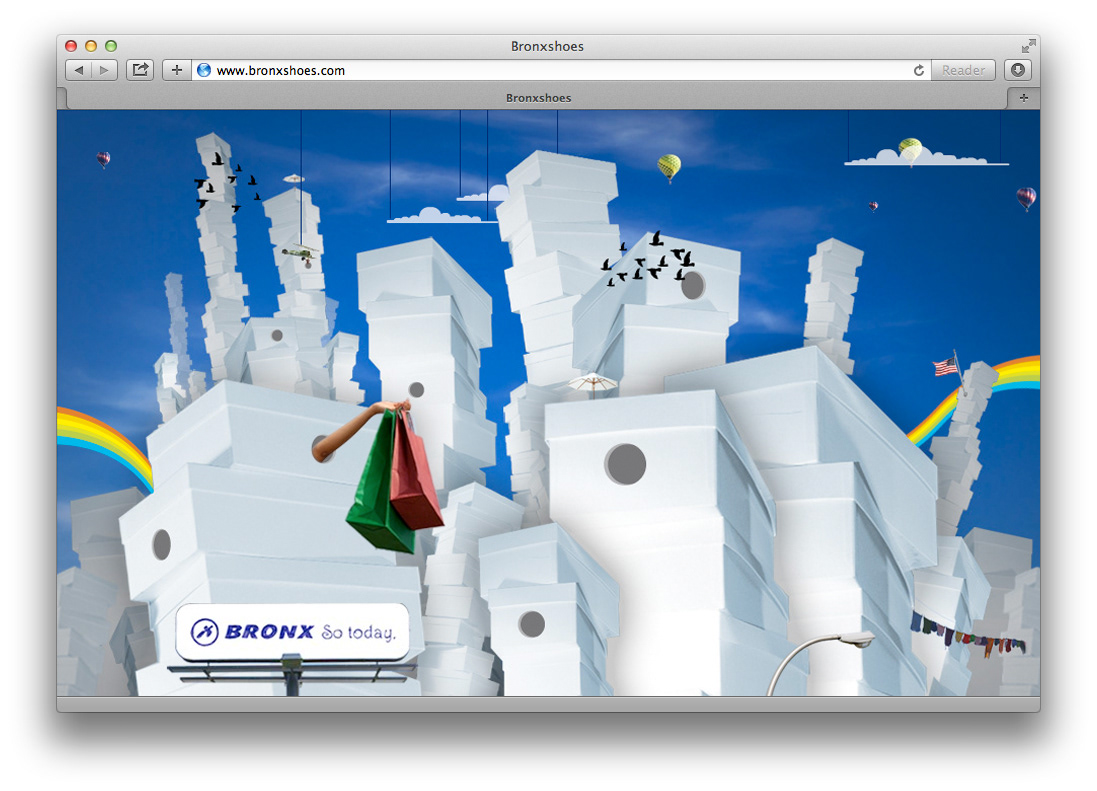Zoom the window with the green button
Screen dimensions: 1097x791
[111, 46]
